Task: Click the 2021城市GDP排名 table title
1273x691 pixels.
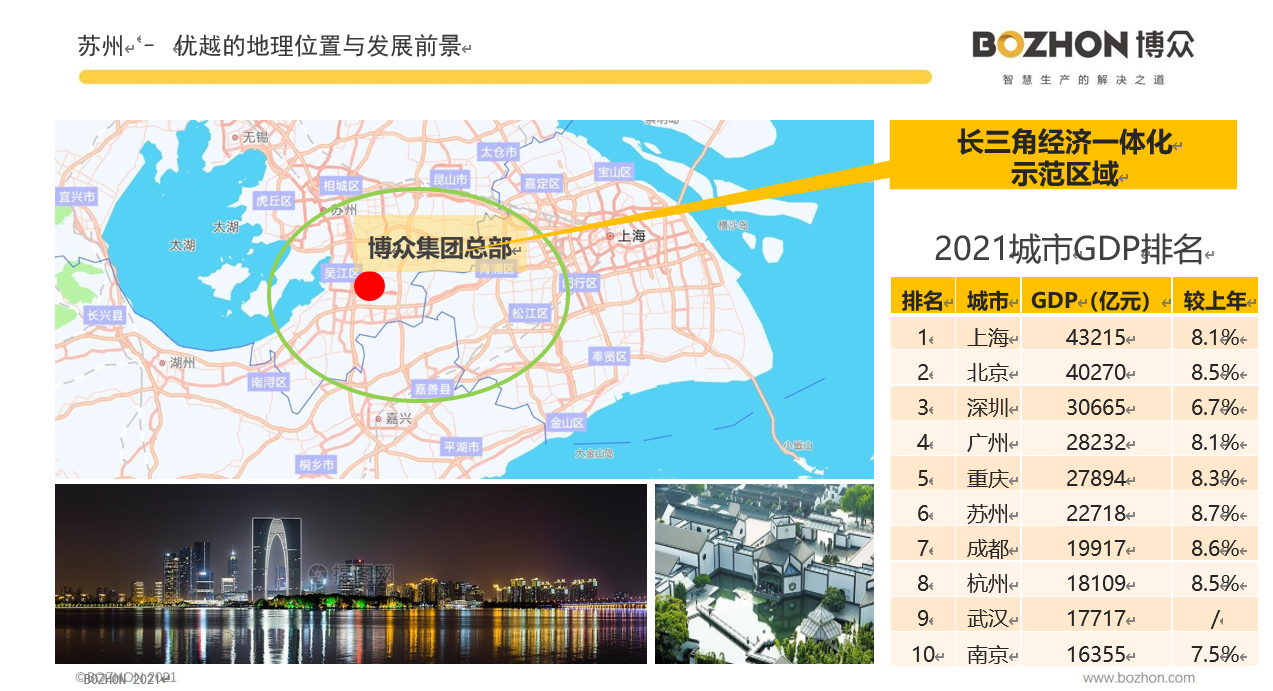Action: point(1068,249)
